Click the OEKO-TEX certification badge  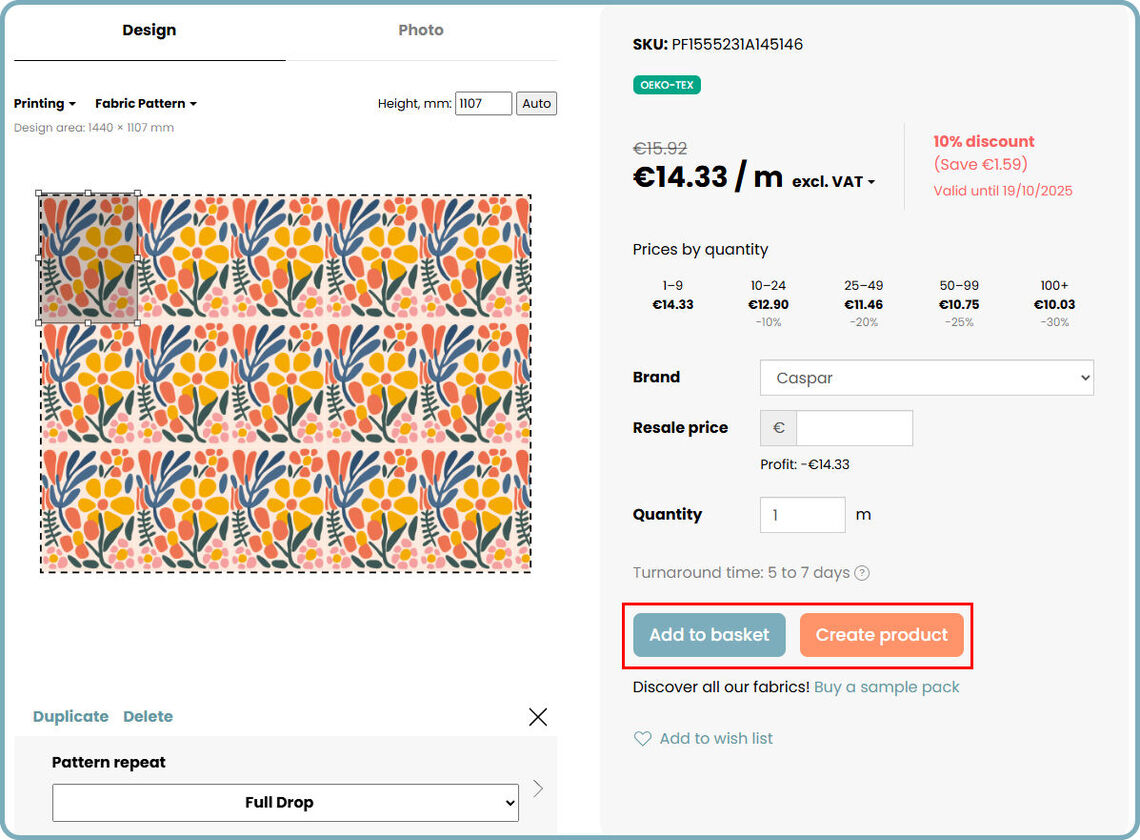tap(667, 85)
